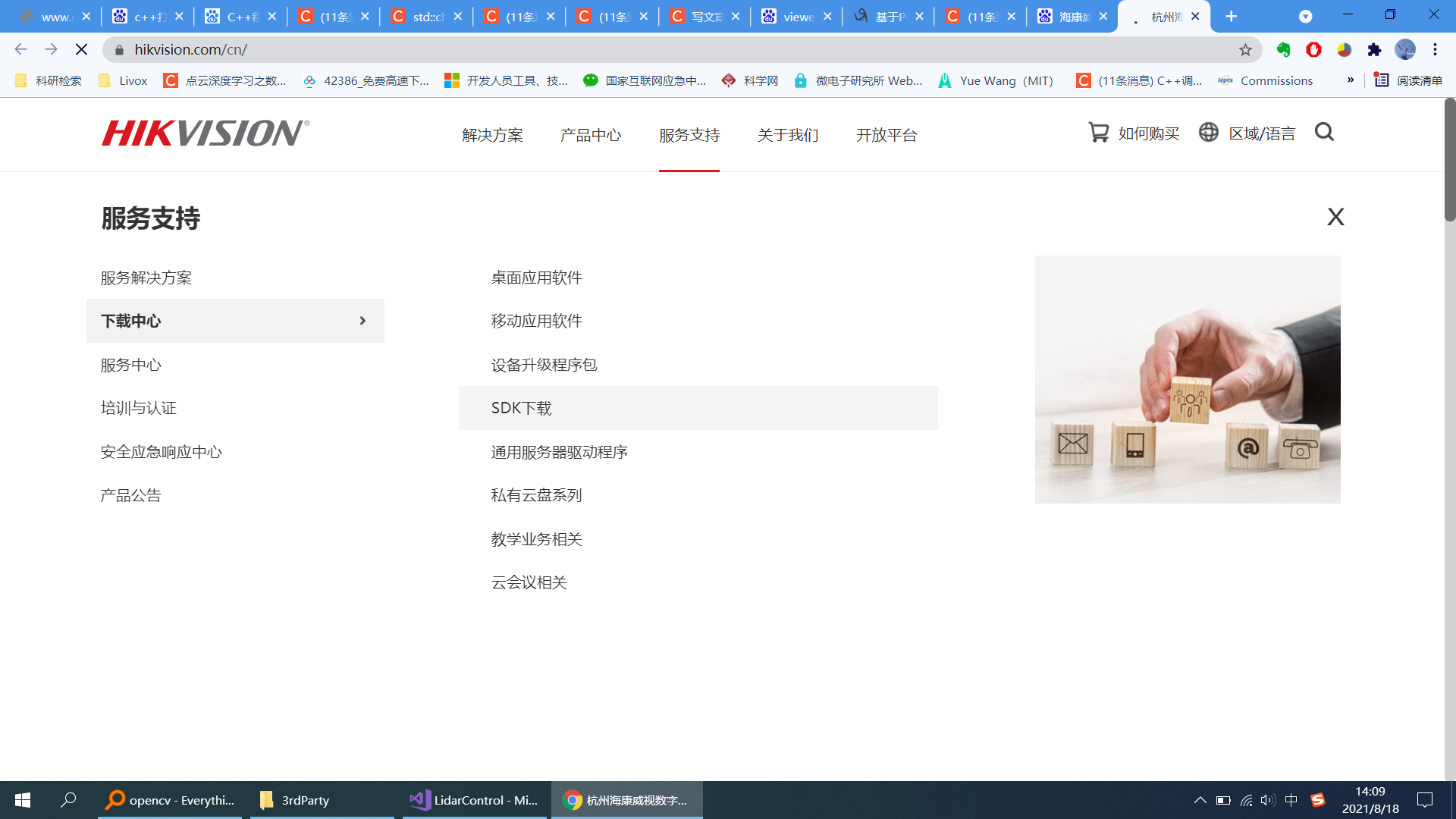Open 产品中心 navigation menu

coord(591,136)
